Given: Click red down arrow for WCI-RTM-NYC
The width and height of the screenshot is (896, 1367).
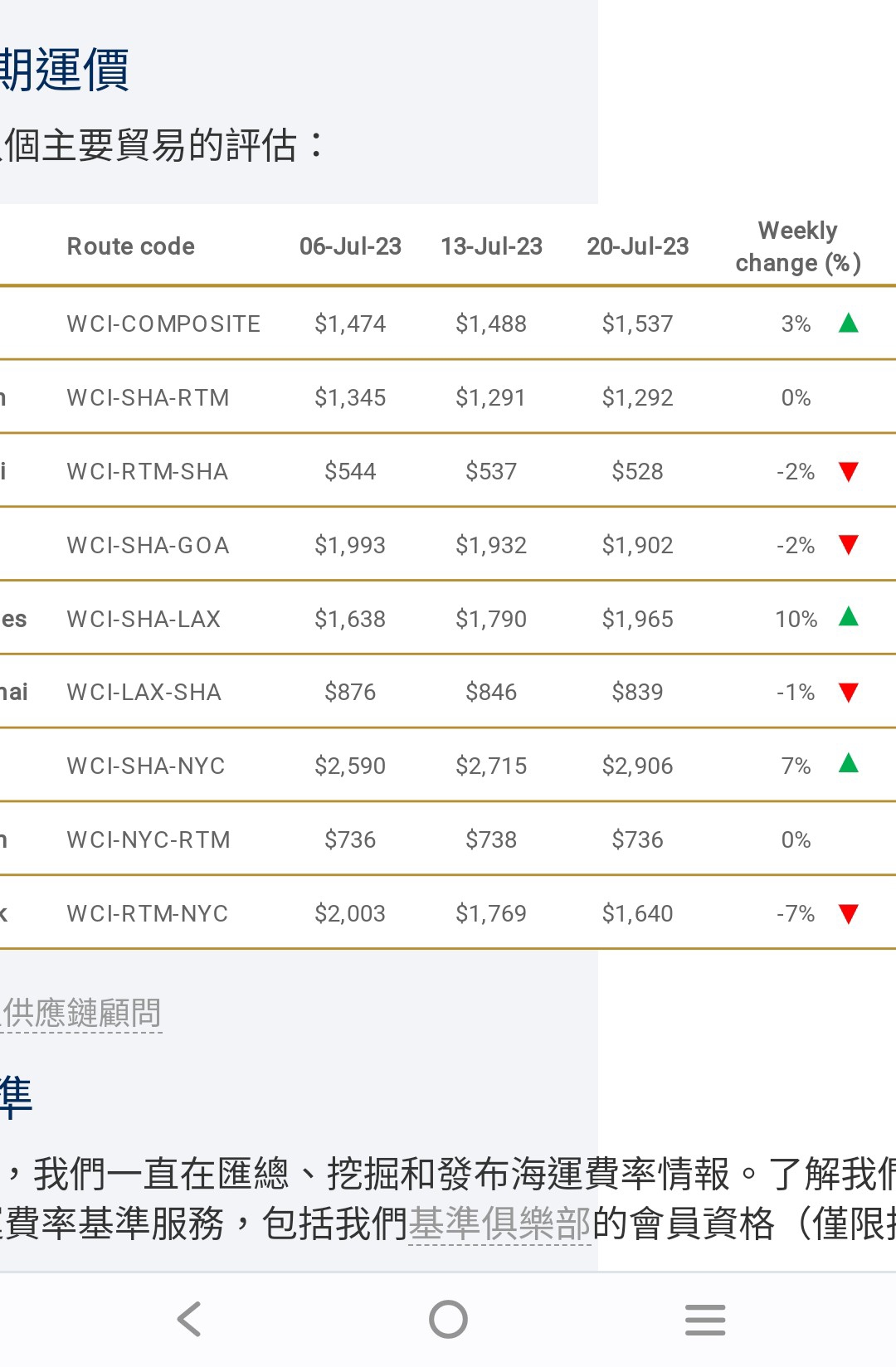Looking at the screenshot, I should click(x=848, y=914).
